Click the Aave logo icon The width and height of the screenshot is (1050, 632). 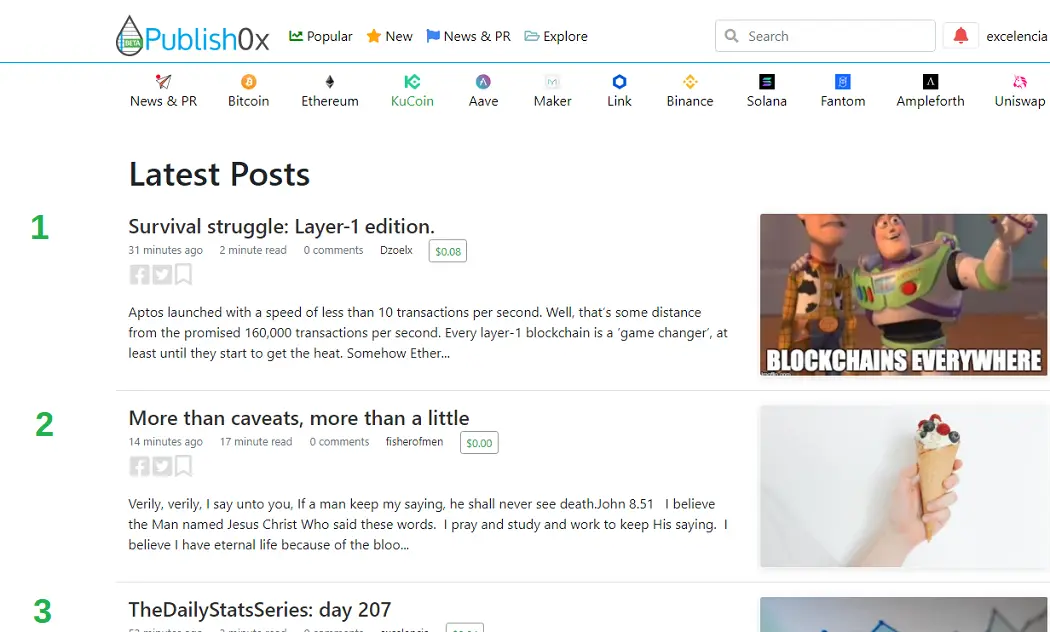[483, 82]
